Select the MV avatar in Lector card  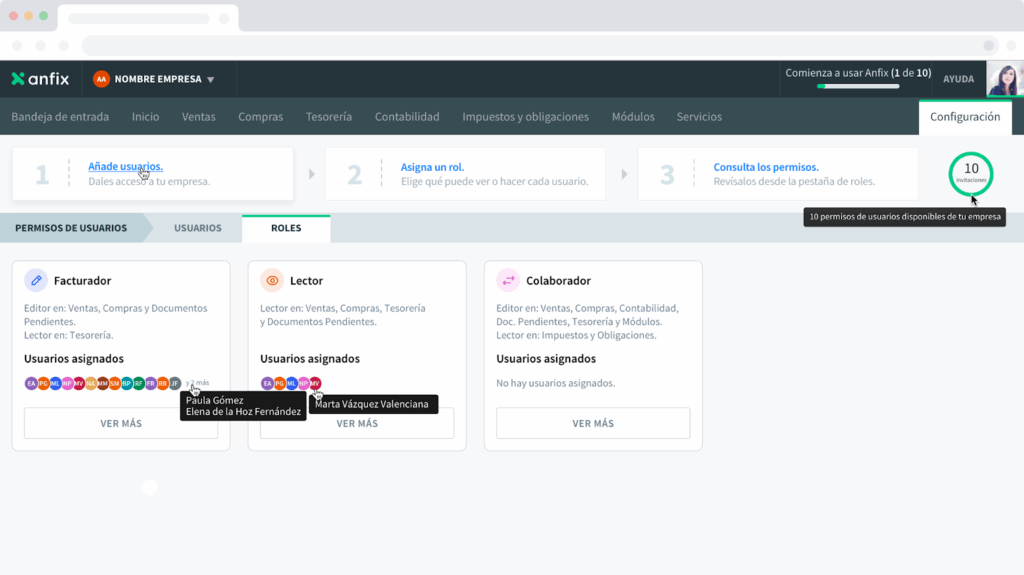315,383
